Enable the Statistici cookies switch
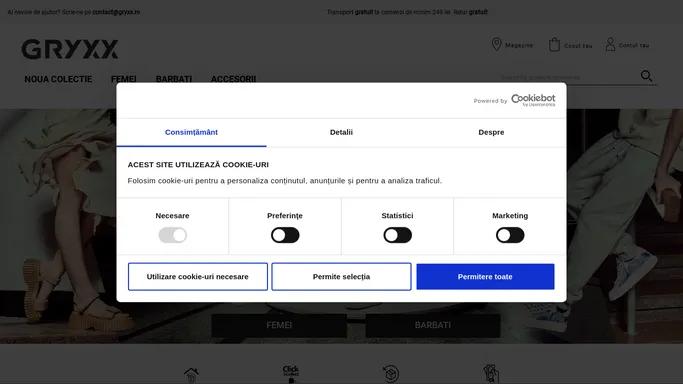This screenshot has height=384, width=683. tap(397, 235)
